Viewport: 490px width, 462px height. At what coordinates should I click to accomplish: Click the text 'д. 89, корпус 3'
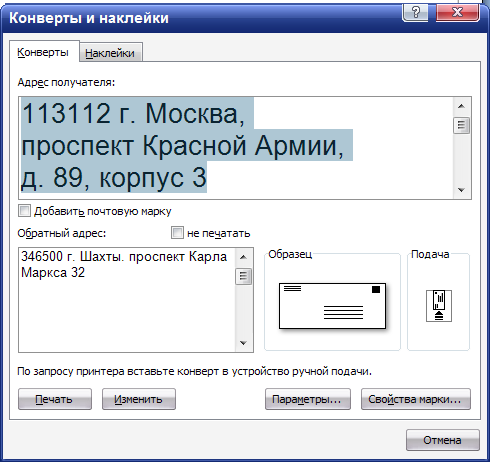[x=114, y=177]
